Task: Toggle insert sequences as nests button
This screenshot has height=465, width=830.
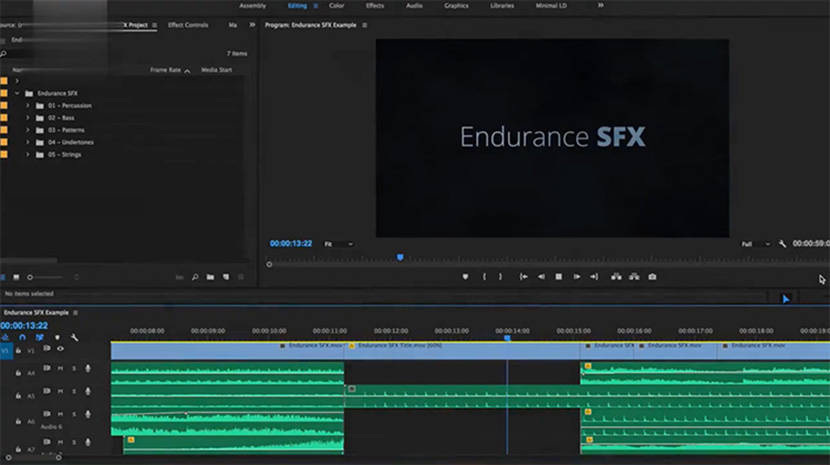Action: tap(5, 337)
